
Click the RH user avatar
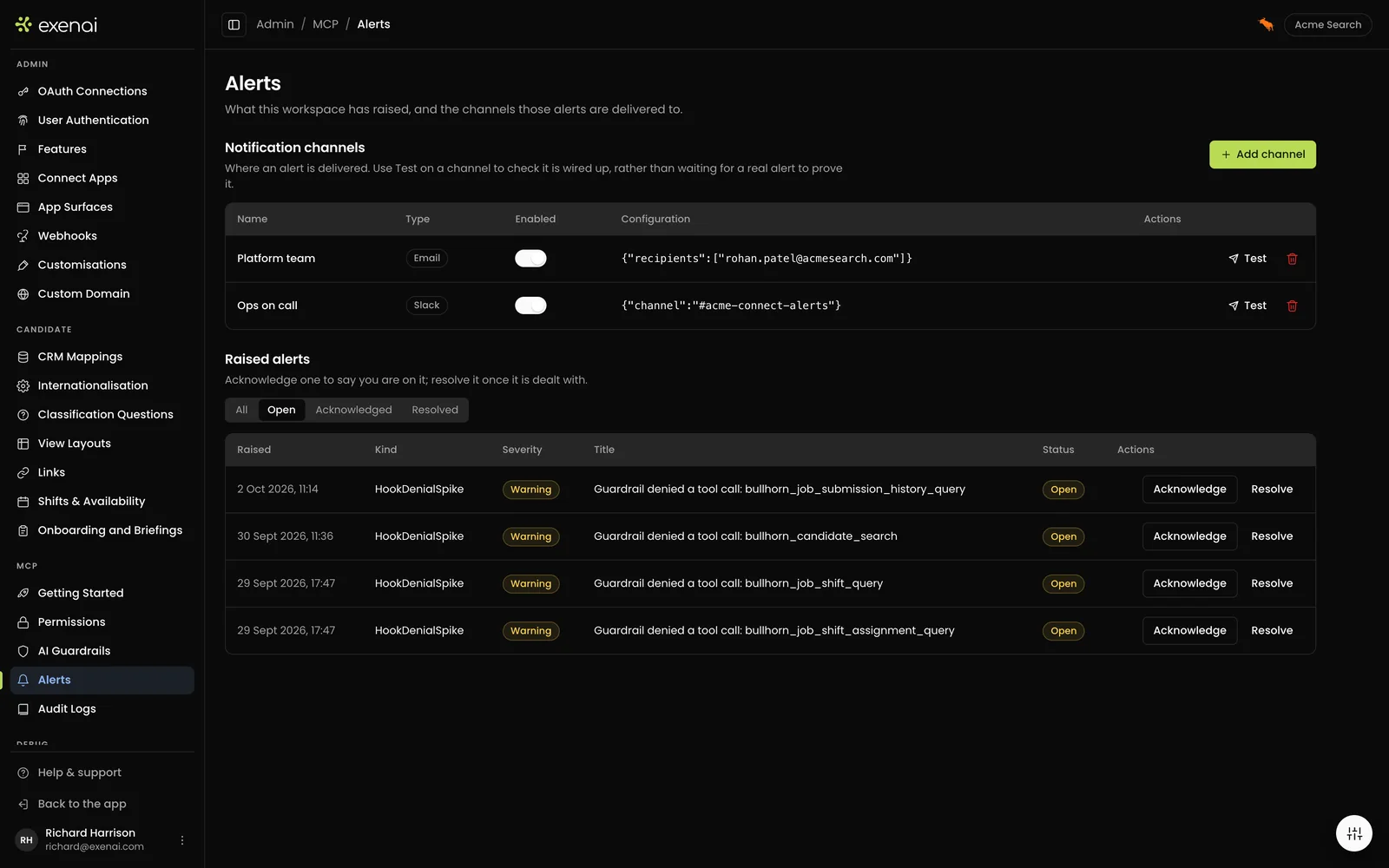(x=27, y=840)
